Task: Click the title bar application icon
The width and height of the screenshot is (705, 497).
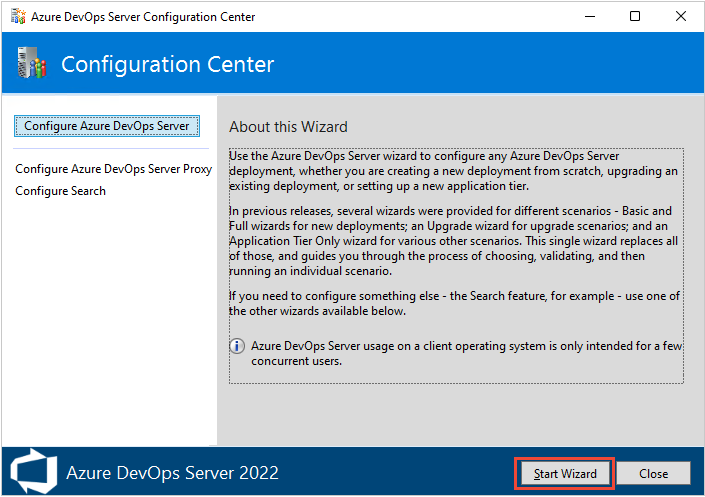Action: click(x=16, y=16)
